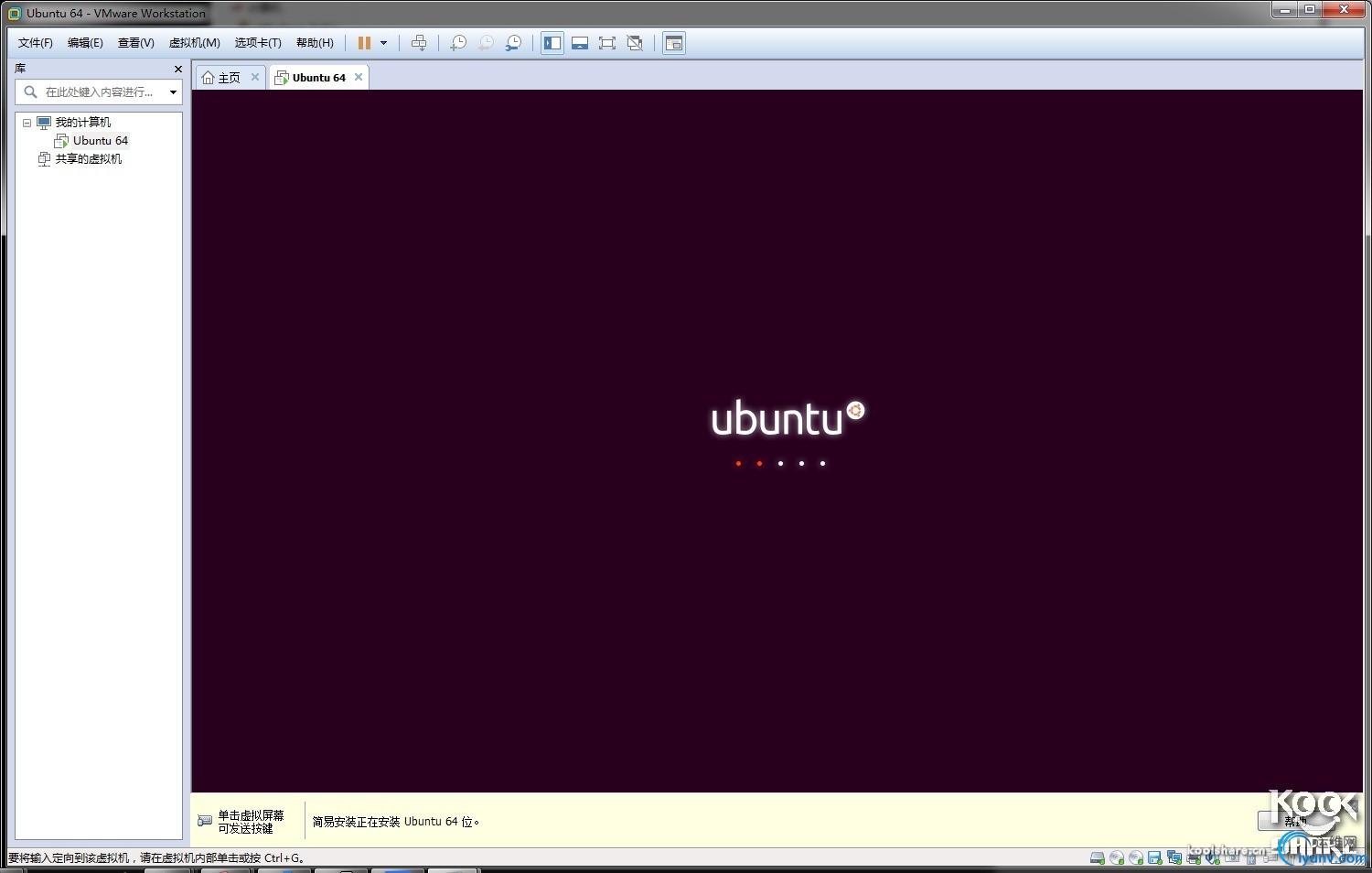
Task: Click the floppy drive status bar icon
Action: coord(1154,858)
